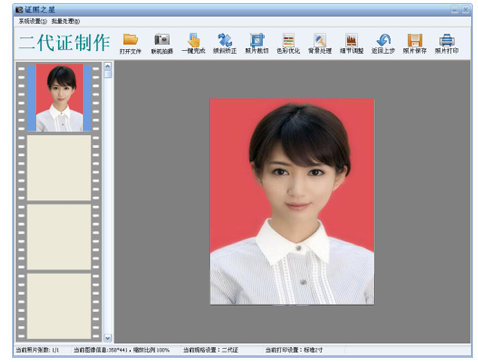Save the photo with the floppy icon (照片保存)
The image size is (478, 362).
(415, 44)
